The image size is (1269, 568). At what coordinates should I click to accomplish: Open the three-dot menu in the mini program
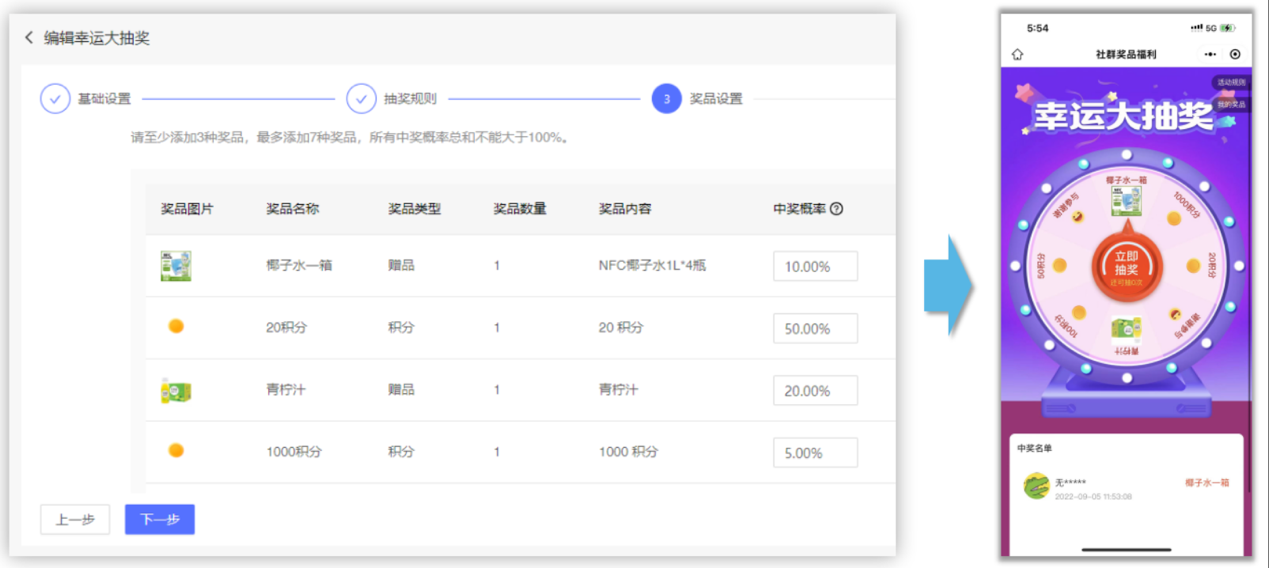pos(1211,54)
